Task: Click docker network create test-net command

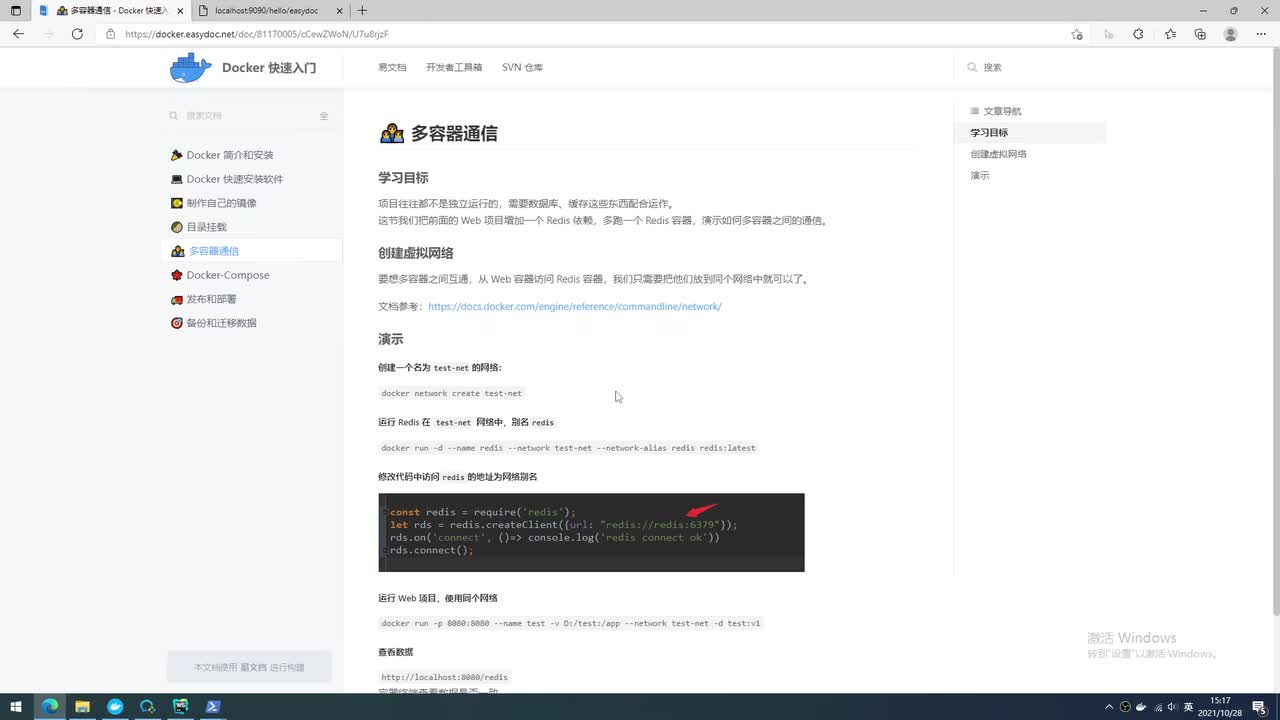Action: pos(452,394)
